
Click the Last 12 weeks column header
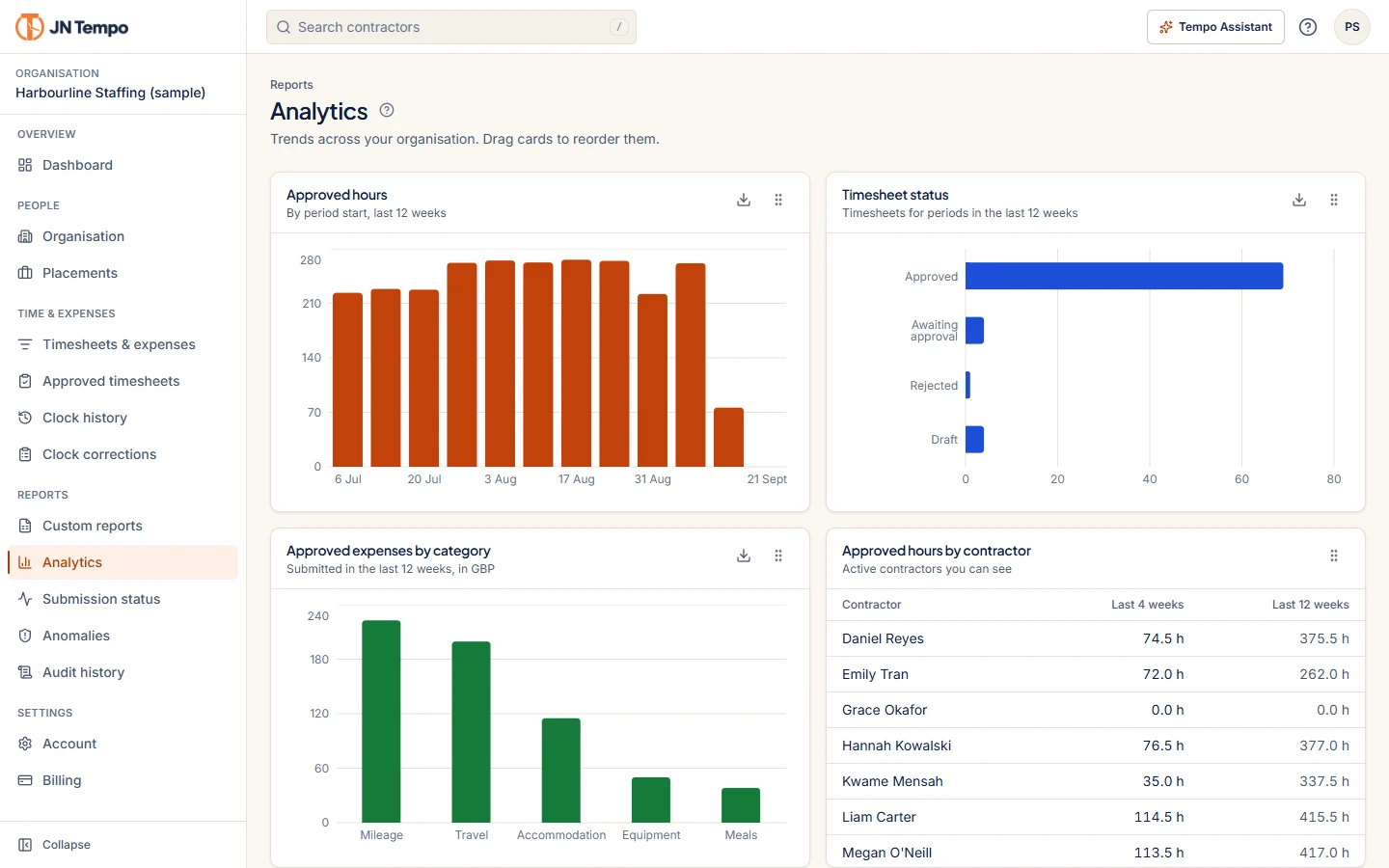pos(1310,605)
